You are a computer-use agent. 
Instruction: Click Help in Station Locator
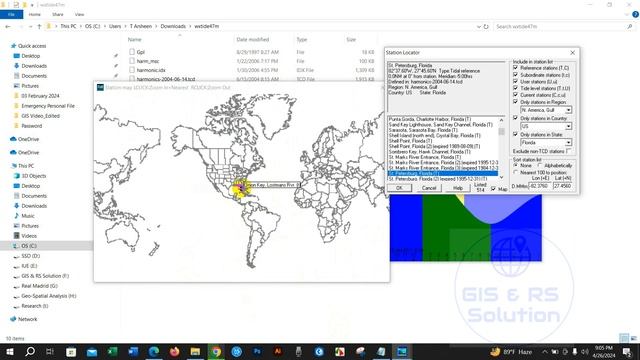point(458,188)
